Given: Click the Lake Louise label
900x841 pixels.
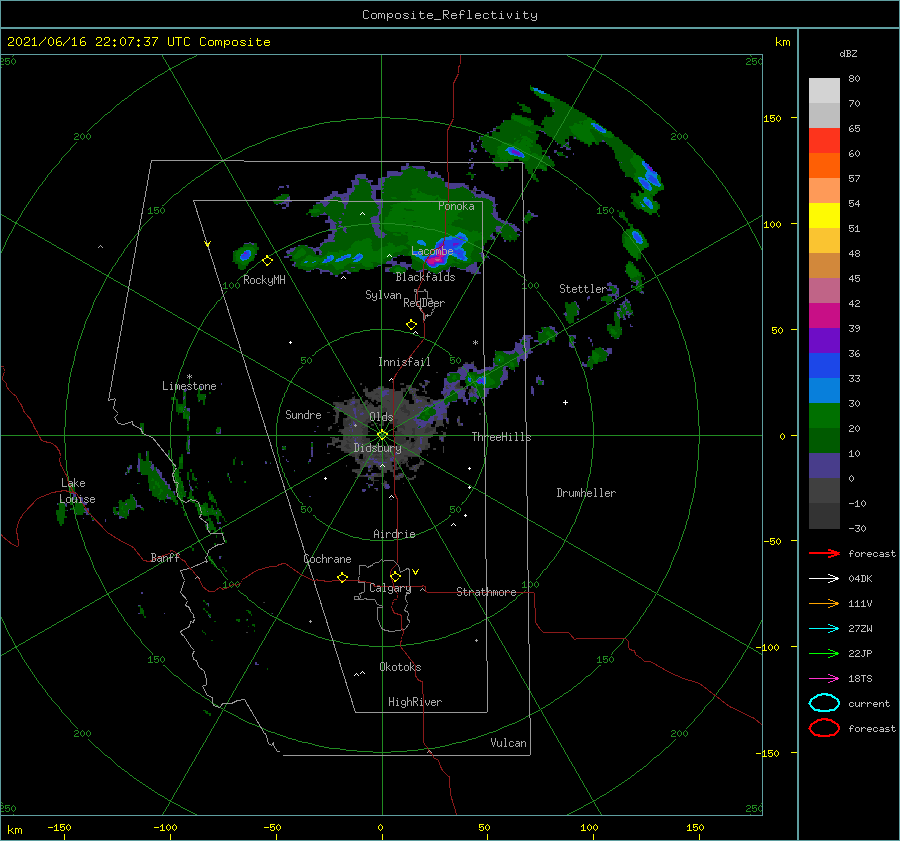Looking at the screenshot, I should click(x=77, y=491).
